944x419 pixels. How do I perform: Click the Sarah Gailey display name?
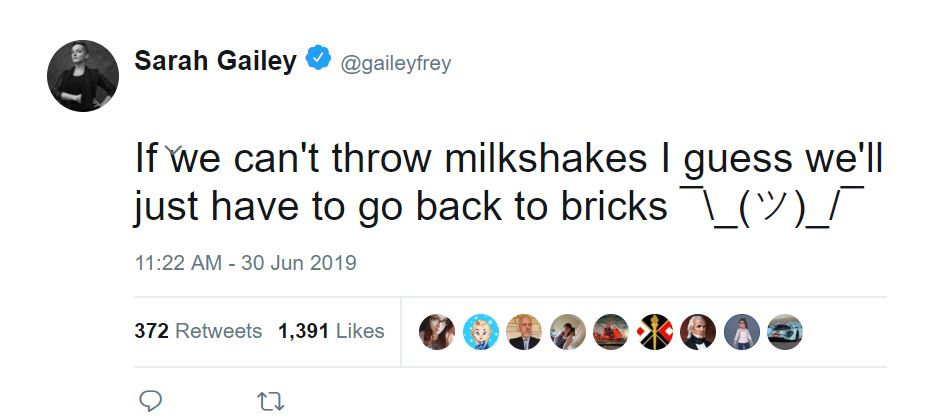(x=215, y=61)
